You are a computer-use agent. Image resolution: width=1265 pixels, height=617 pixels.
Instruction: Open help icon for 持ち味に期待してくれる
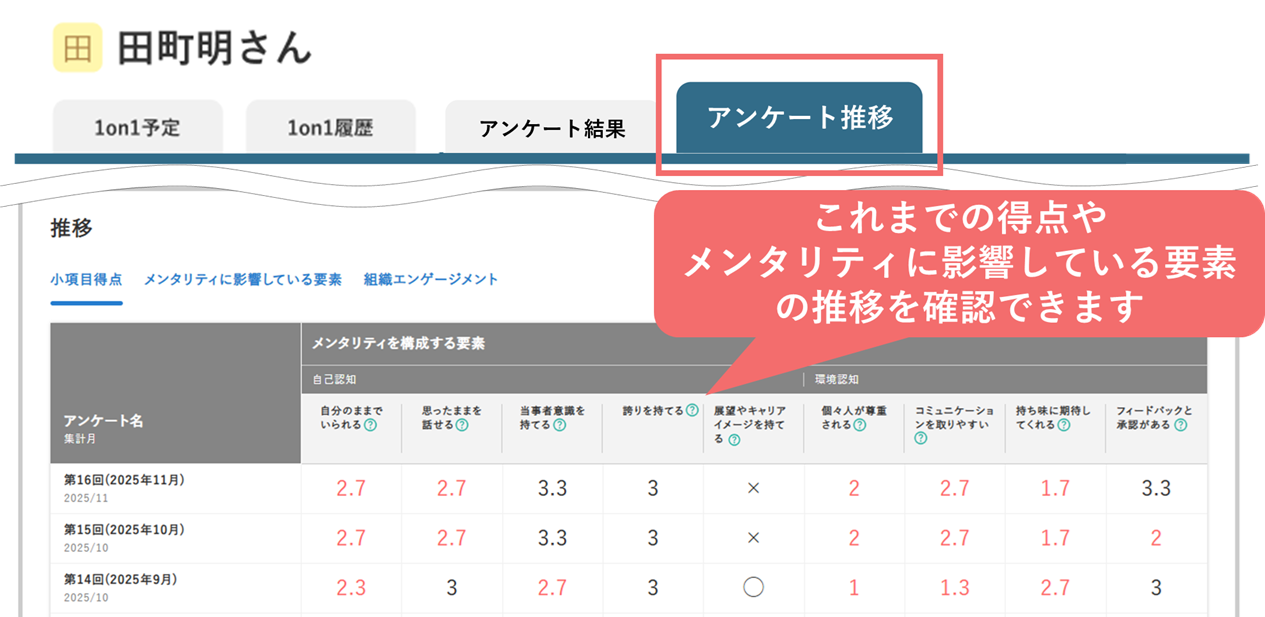[x=1064, y=425]
